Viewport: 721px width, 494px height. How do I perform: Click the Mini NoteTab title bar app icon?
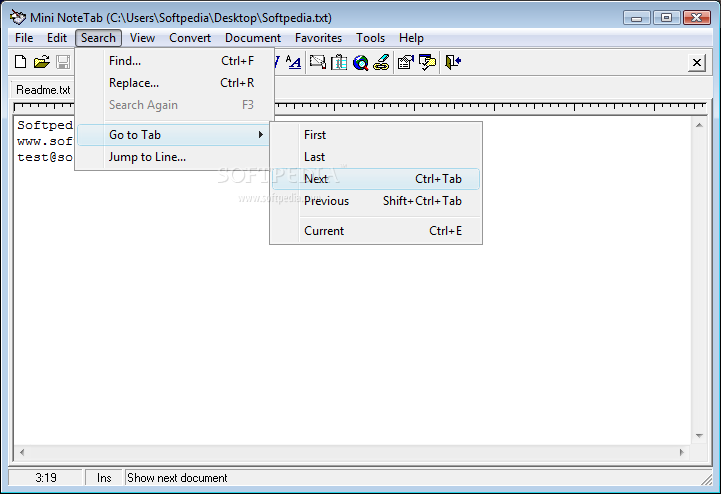coord(18,17)
